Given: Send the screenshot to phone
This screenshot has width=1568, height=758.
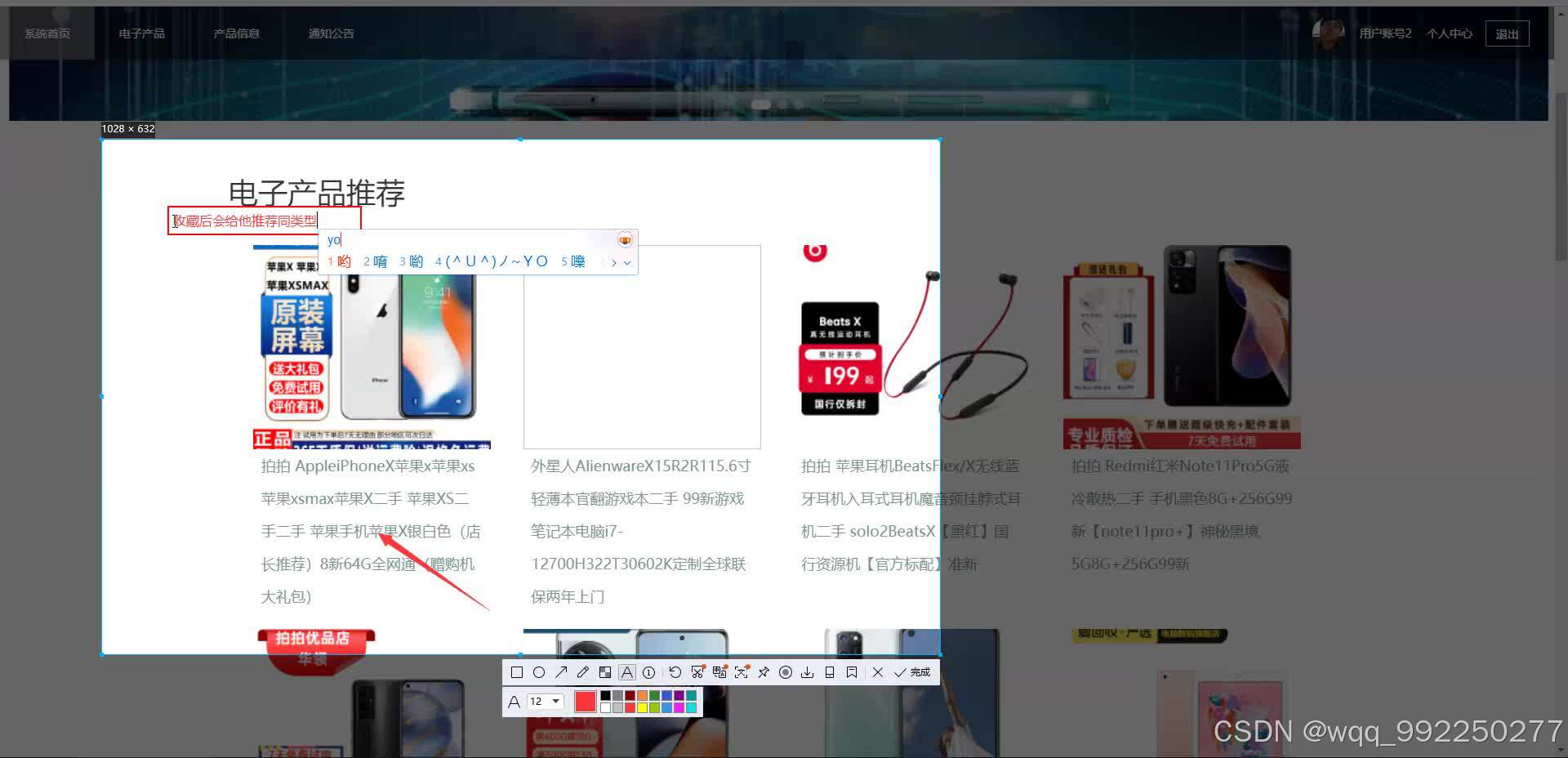Looking at the screenshot, I should (830, 672).
